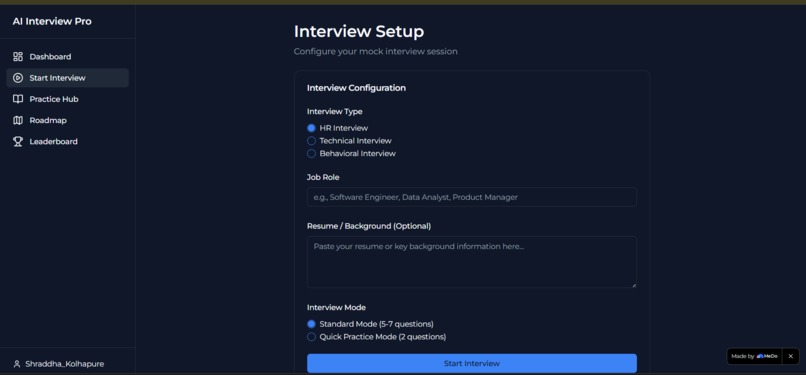Select Standard Mode (5-7 questions)
This screenshot has height=375, width=806.
[x=311, y=324]
